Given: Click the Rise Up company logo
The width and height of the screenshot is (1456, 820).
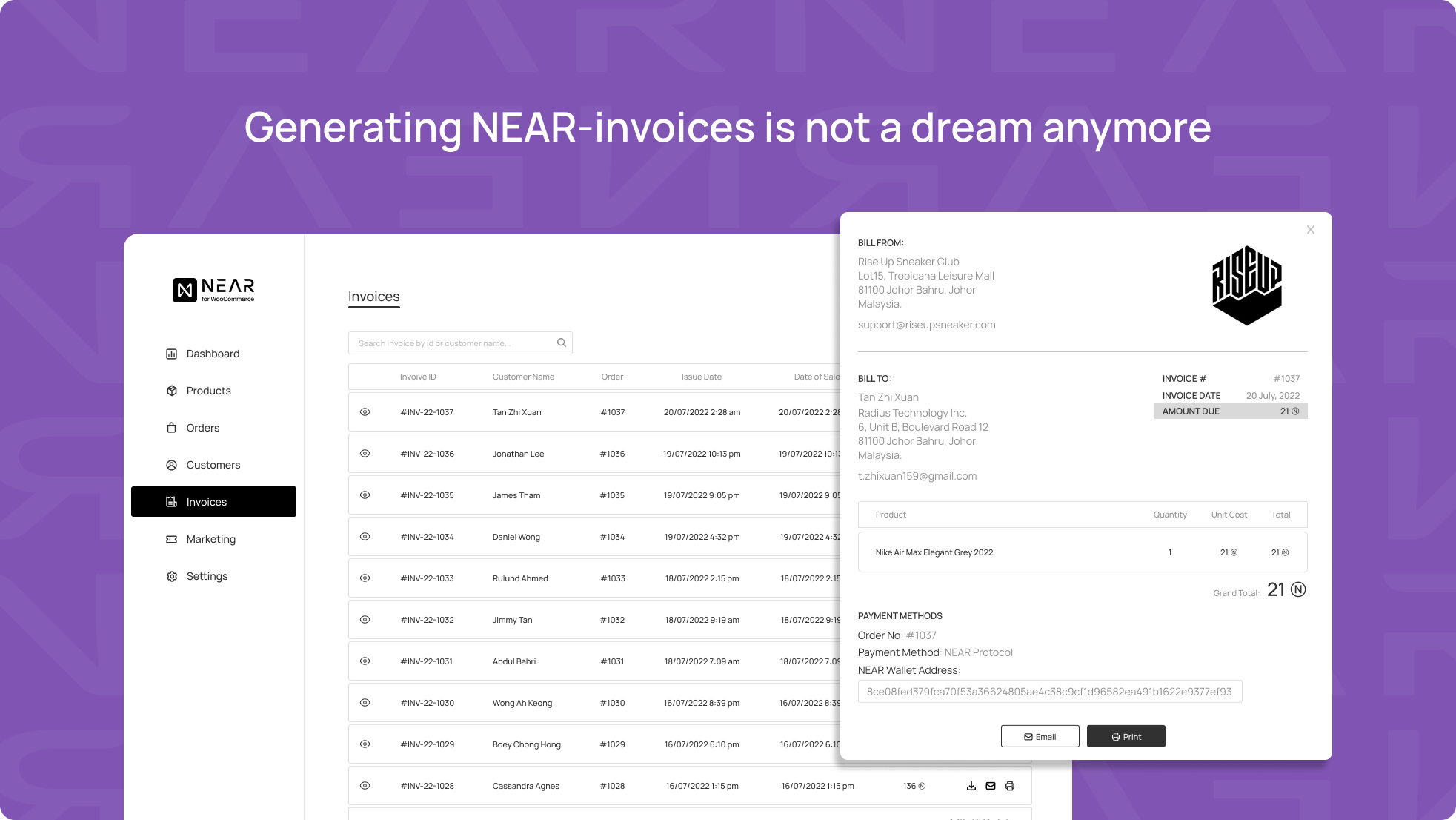Looking at the screenshot, I should 1246,285.
